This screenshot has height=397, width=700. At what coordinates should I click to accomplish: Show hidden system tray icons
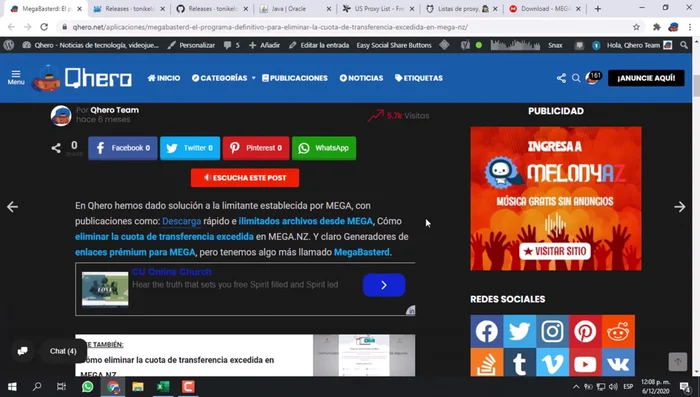click(576, 387)
